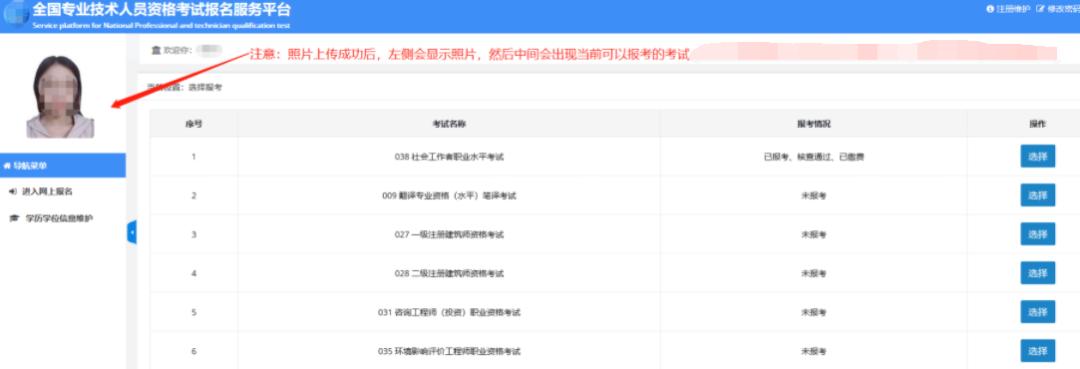Click 选择 for 009 翻译专业资格笔译考试
The image size is (1080, 369).
(x=1037, y=195)
